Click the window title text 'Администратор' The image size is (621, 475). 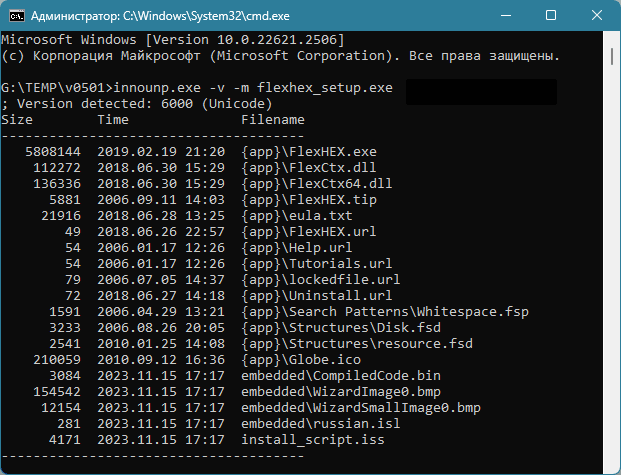pyautogui.click(x=75, y=16)
